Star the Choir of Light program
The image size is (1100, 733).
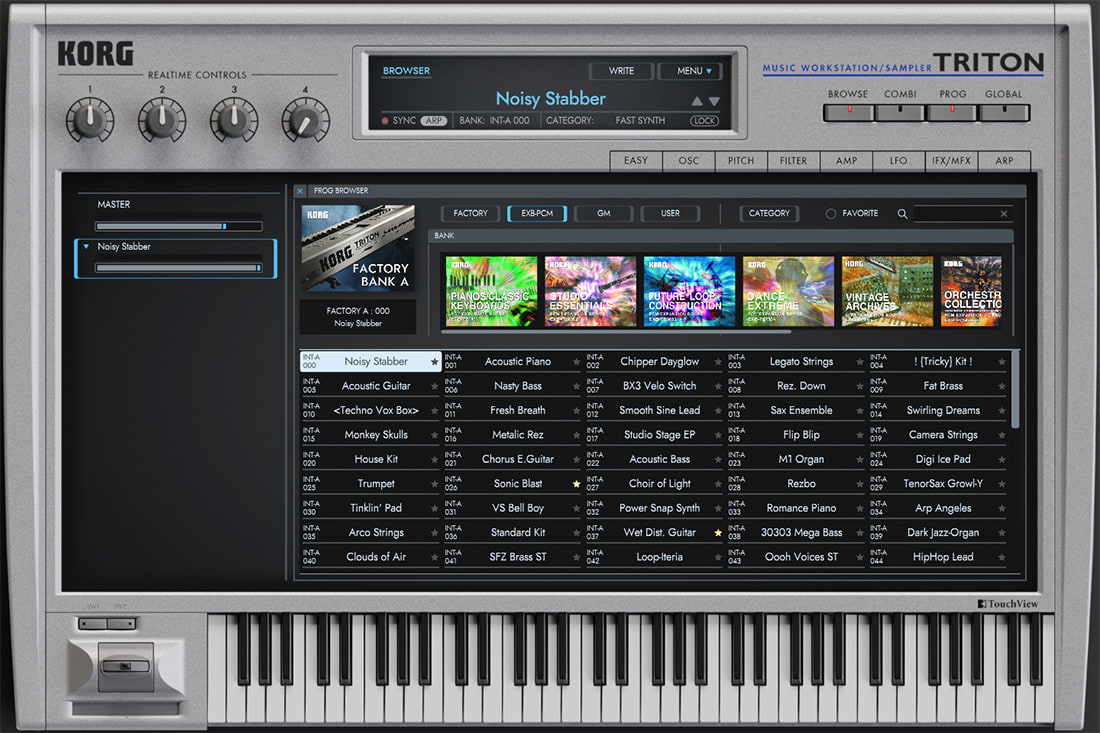click(x=718, y=484)
